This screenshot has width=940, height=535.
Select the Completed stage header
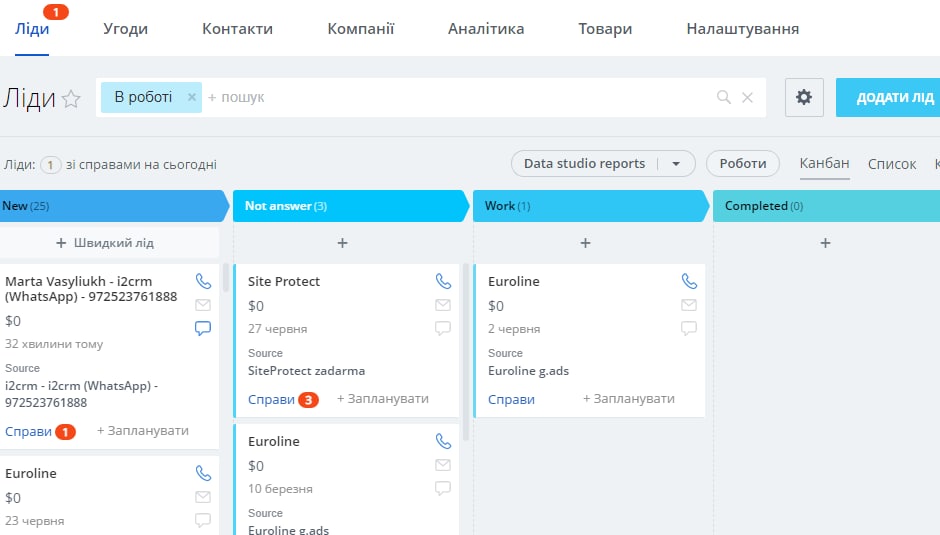pyautogui.click(x=827, y=206)
